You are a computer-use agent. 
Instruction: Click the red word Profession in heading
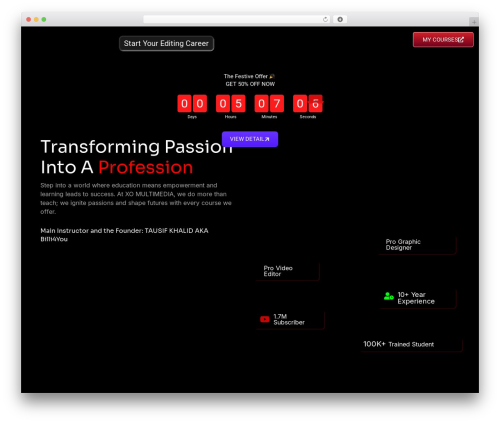coord(146,167)
